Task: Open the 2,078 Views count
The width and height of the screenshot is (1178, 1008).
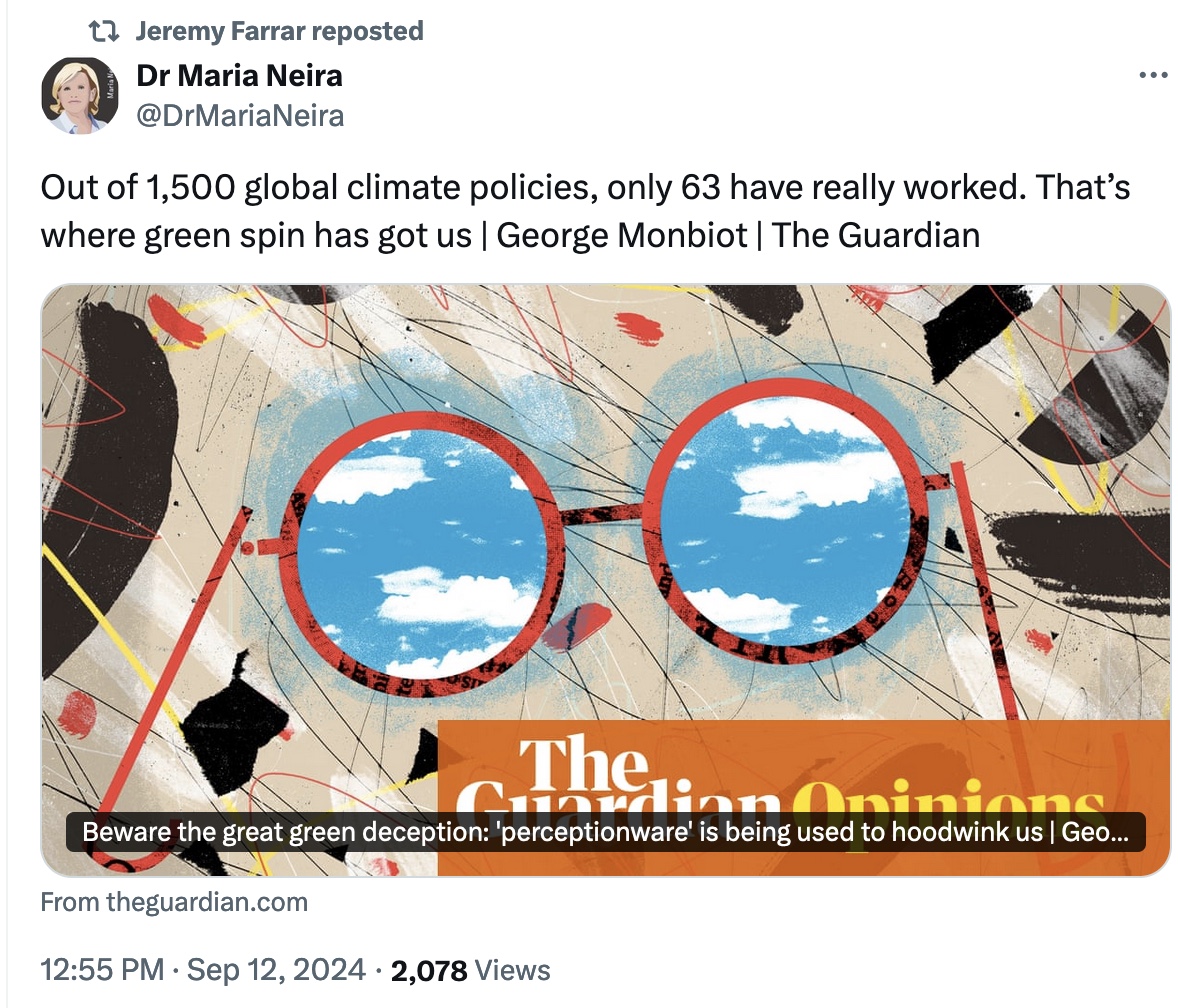Action: 428,970
